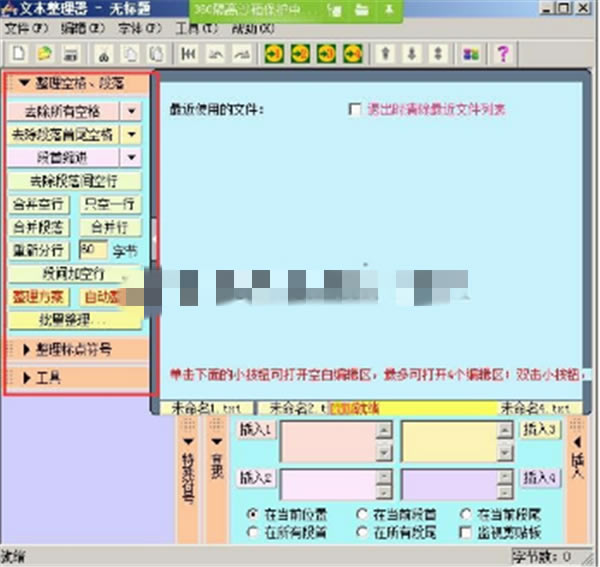Expand the 工具 section in left panel
Image resolution: width=600 pixels, height=567 pixels.
pos(78,378)
